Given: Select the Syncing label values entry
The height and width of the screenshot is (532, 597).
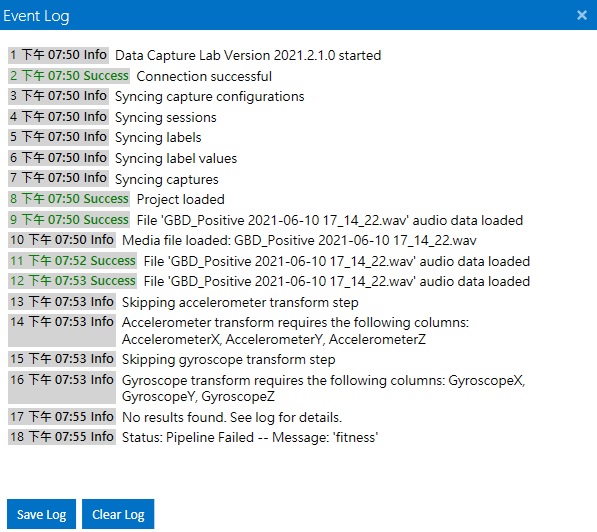Looking at the screenshot, I should point(123,158).
